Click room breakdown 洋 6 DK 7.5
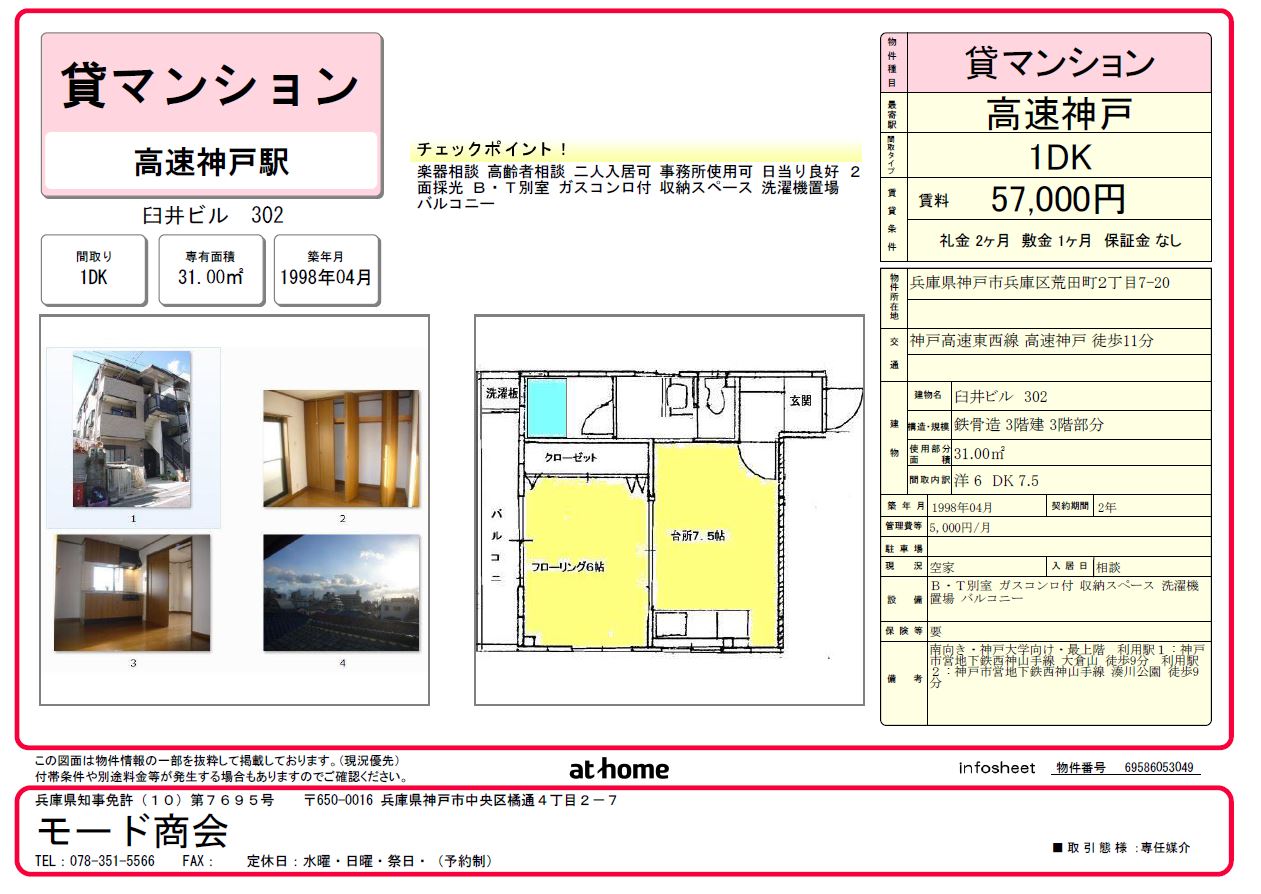This screenshot has height=894, width=1261. [x=997, y=481]
